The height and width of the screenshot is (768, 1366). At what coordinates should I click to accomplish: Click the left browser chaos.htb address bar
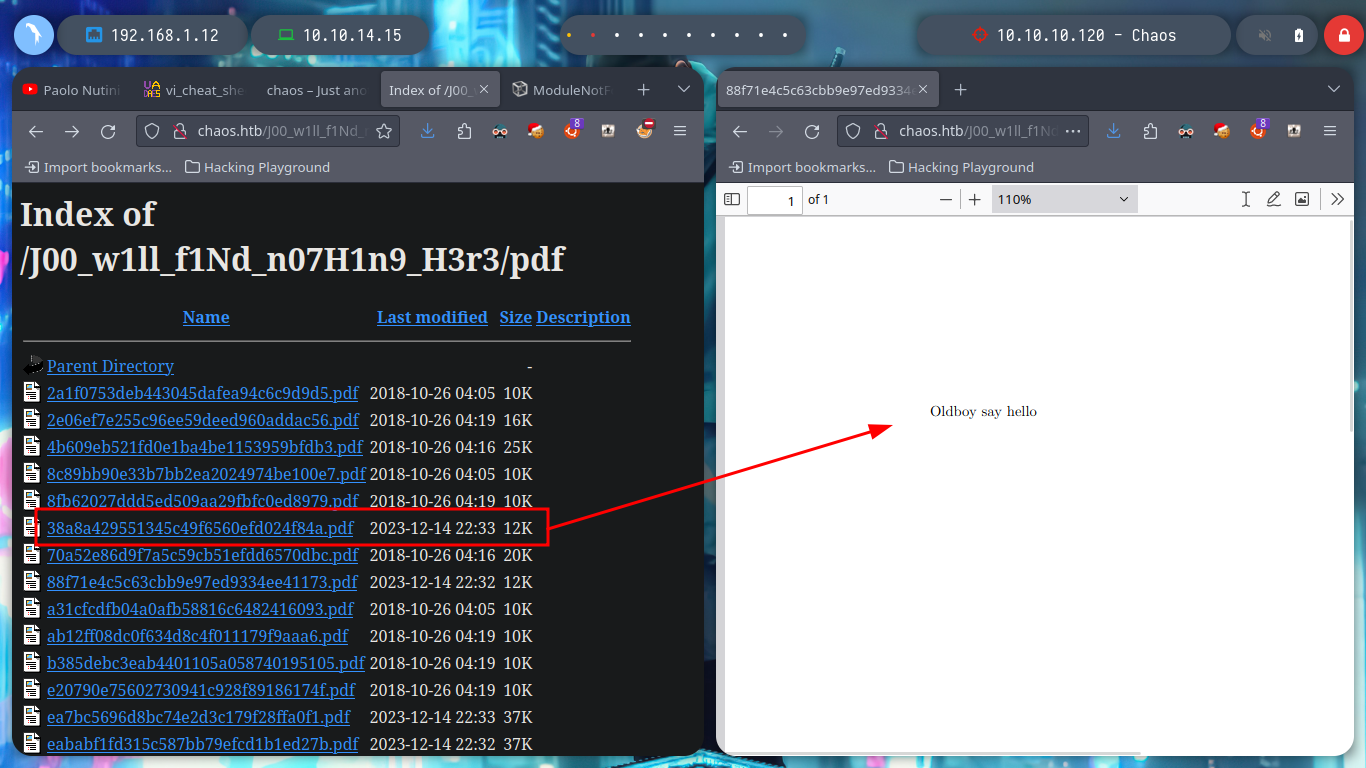click(268, 131)
